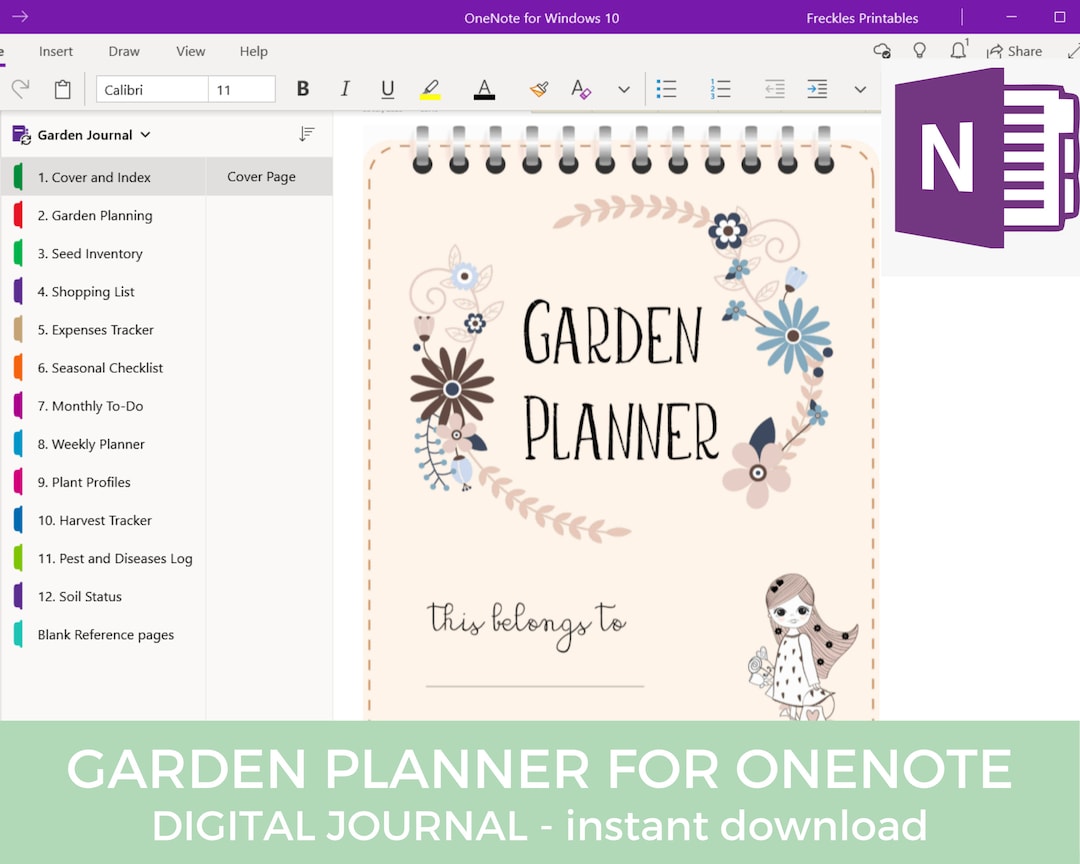Apply italic formatting
1080x864 pixels.
click(x=345, y=89)
